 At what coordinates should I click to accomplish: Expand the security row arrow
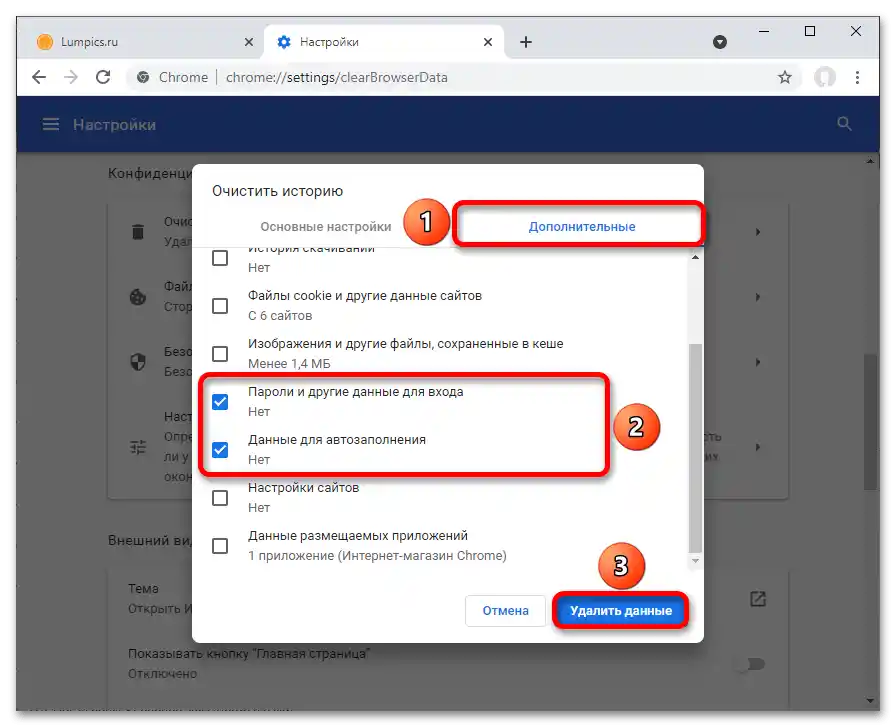click(x=758, y=362)
